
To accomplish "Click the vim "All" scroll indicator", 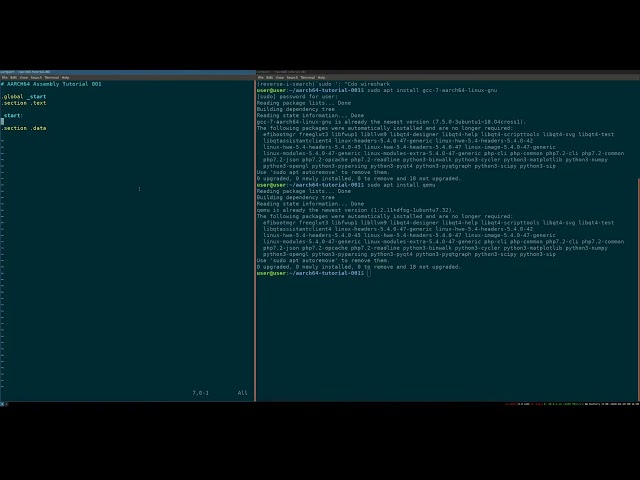I will [x=242, y=393].
